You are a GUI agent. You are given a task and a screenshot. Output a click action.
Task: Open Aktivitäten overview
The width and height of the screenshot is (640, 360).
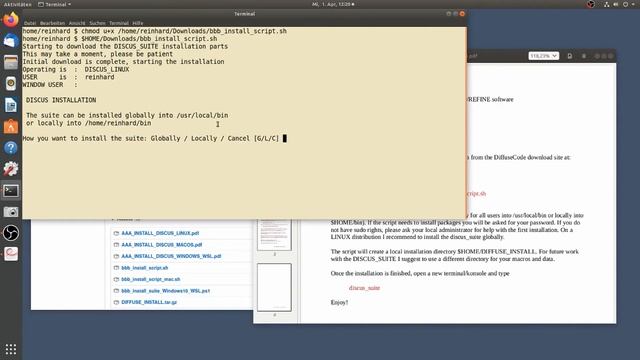click(x=18, y=4)
